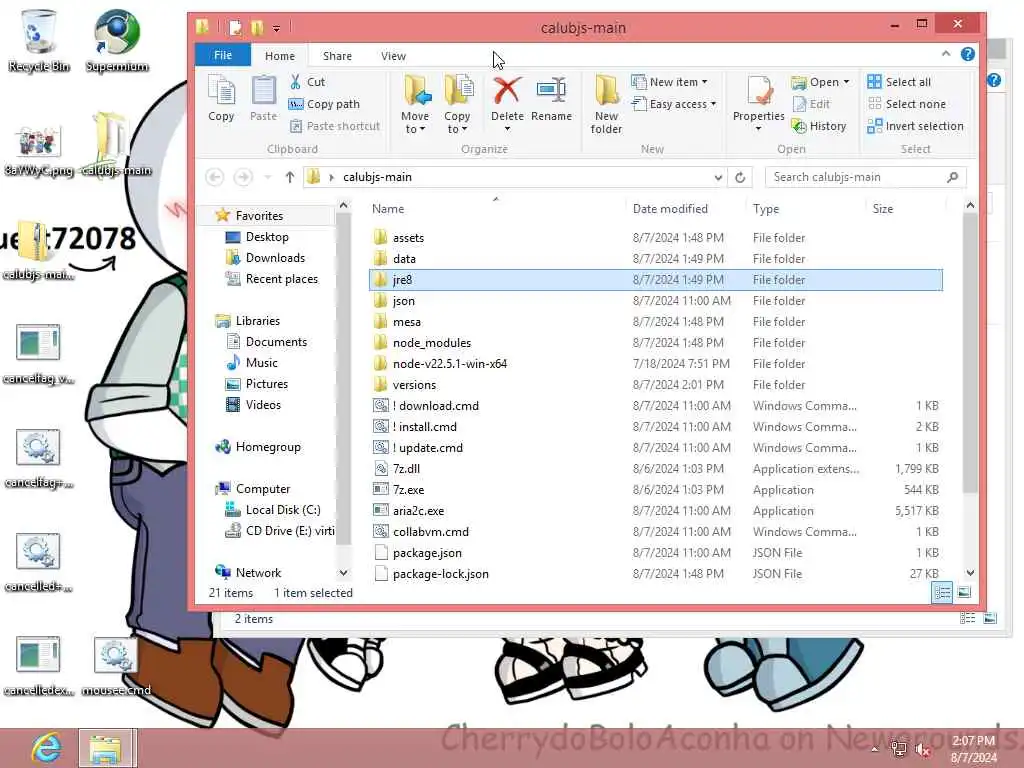Click the muted volume tray icon
The height and width of the screenshot is (768, 1024).
click(923, 749)
